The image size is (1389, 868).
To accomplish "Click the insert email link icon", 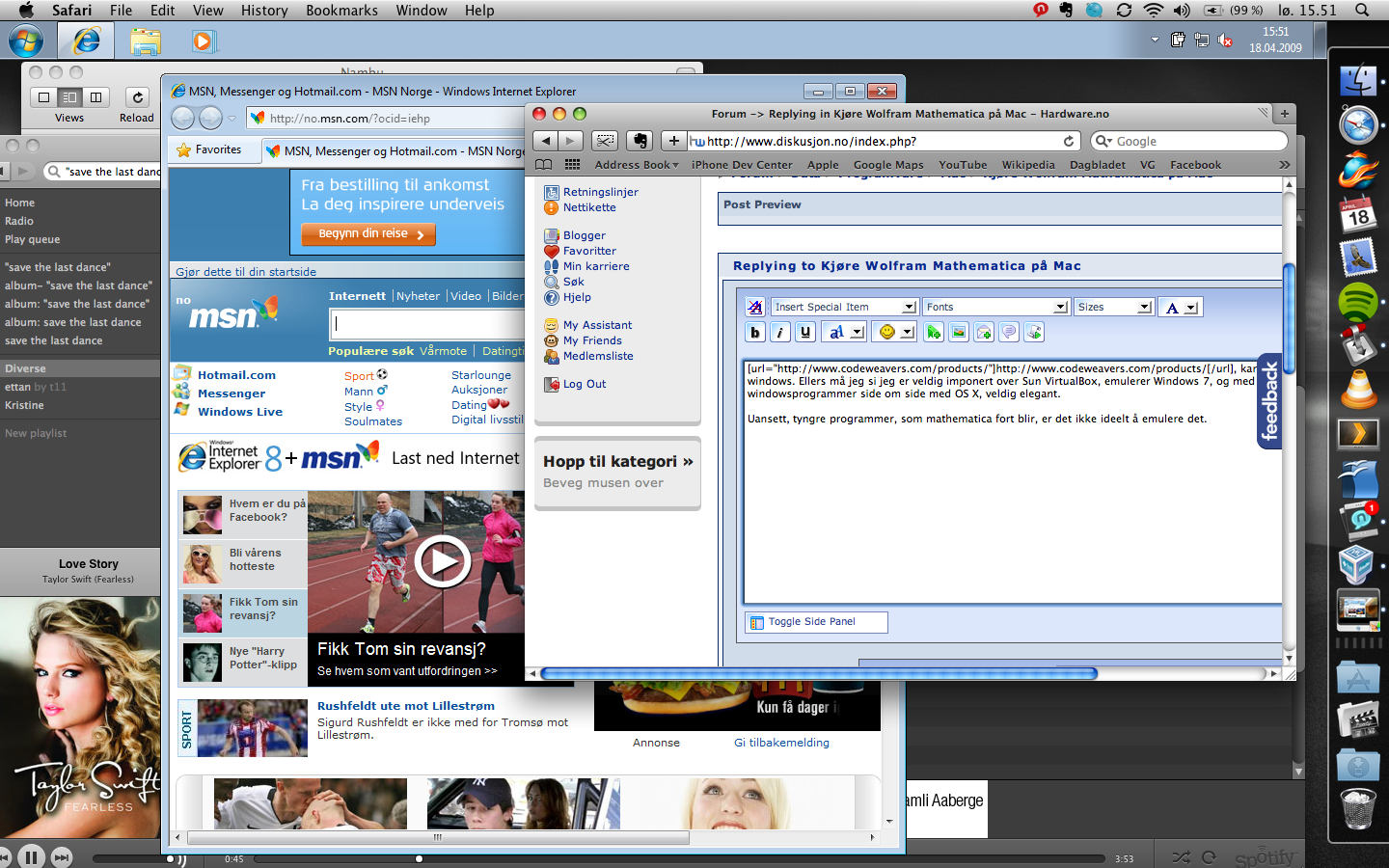I will (x=984, y=332).
